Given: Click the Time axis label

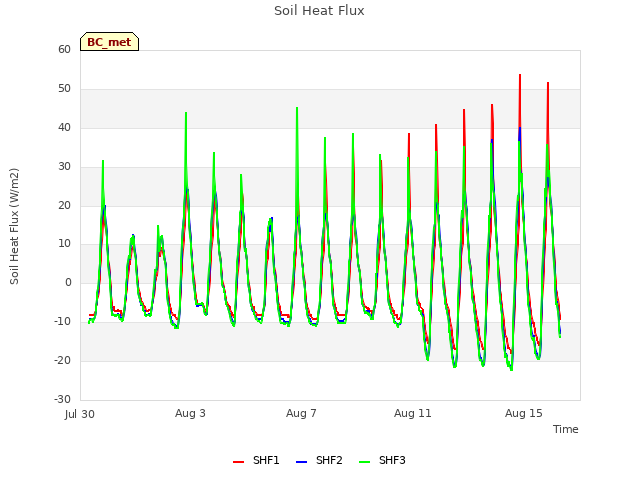Looking at the screenshot, I should click(x=566, y=429).
